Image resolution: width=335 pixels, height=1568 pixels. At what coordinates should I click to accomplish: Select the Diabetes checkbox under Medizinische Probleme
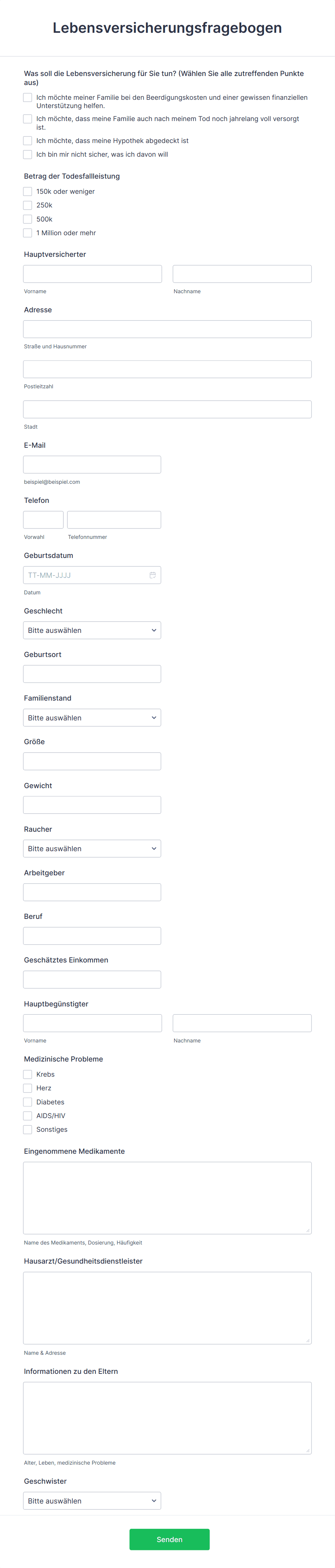[x=27, y=1102]
